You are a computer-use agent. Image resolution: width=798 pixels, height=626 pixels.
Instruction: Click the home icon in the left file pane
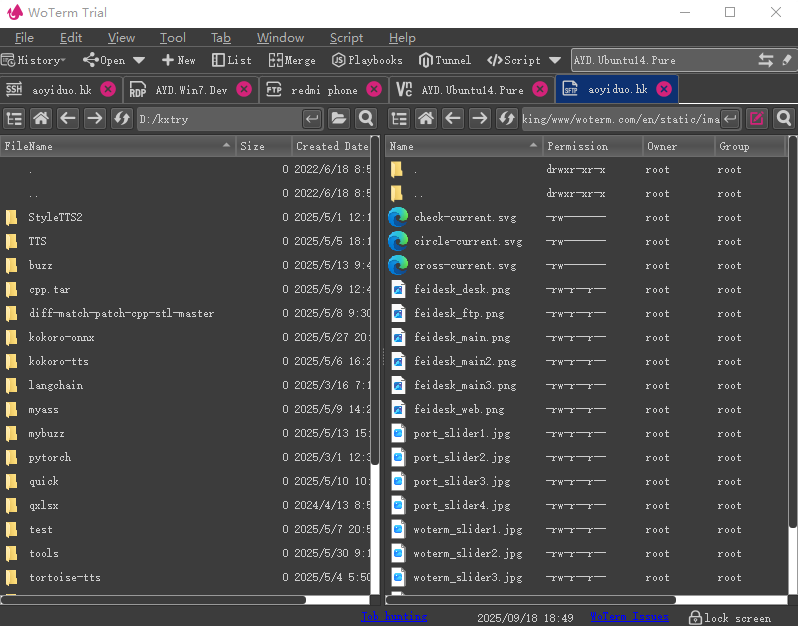point(41,119)
